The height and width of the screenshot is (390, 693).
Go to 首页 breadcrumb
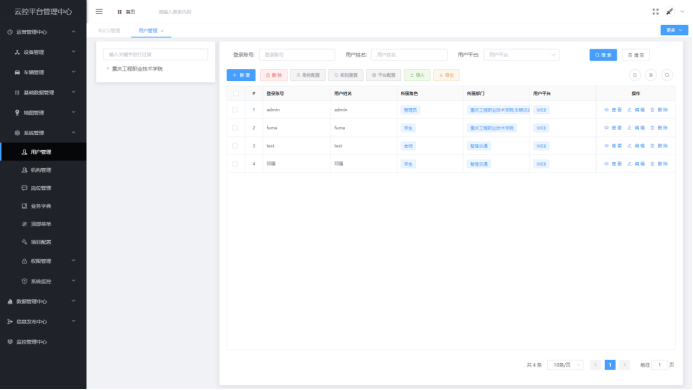[127, 12]
